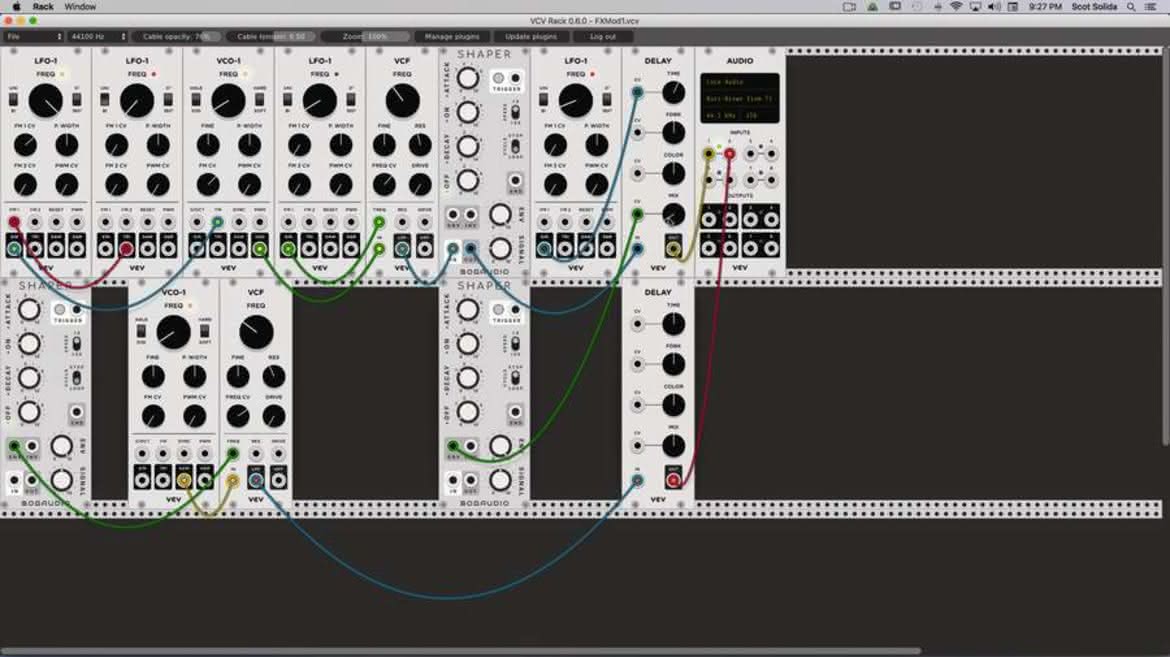
Task: Click the FREQ knob on top-row VCO-1
Action: [x=228, y=101]
